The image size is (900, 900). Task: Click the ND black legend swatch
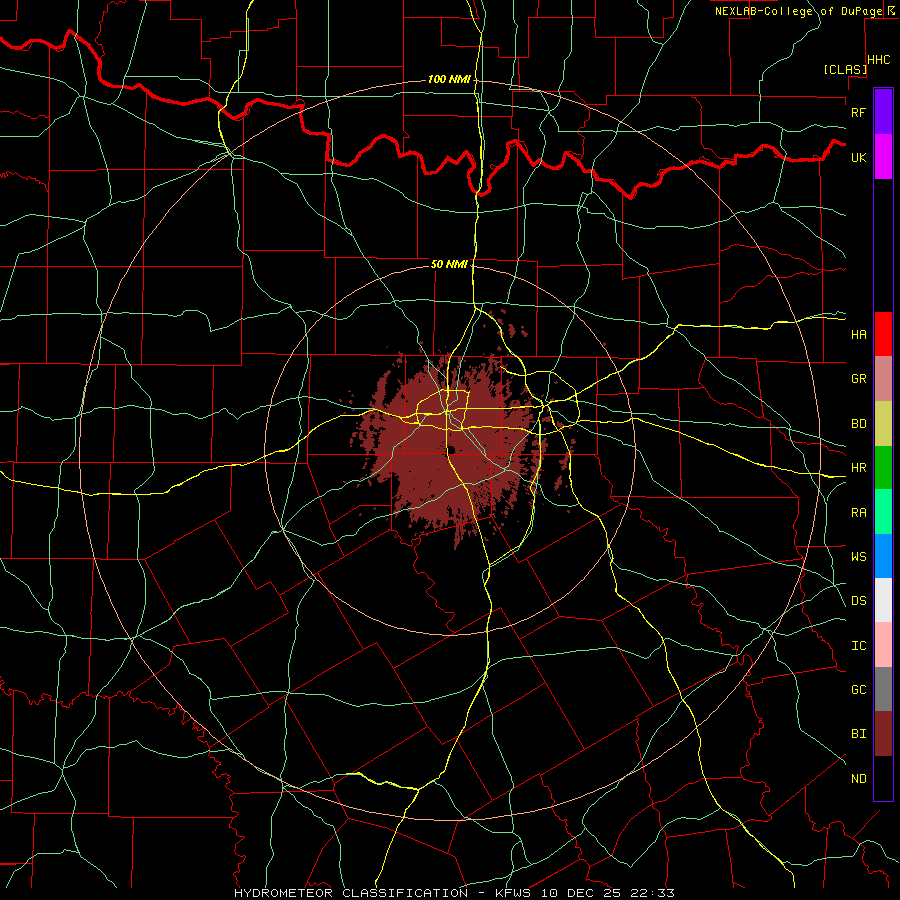(883, 778)
